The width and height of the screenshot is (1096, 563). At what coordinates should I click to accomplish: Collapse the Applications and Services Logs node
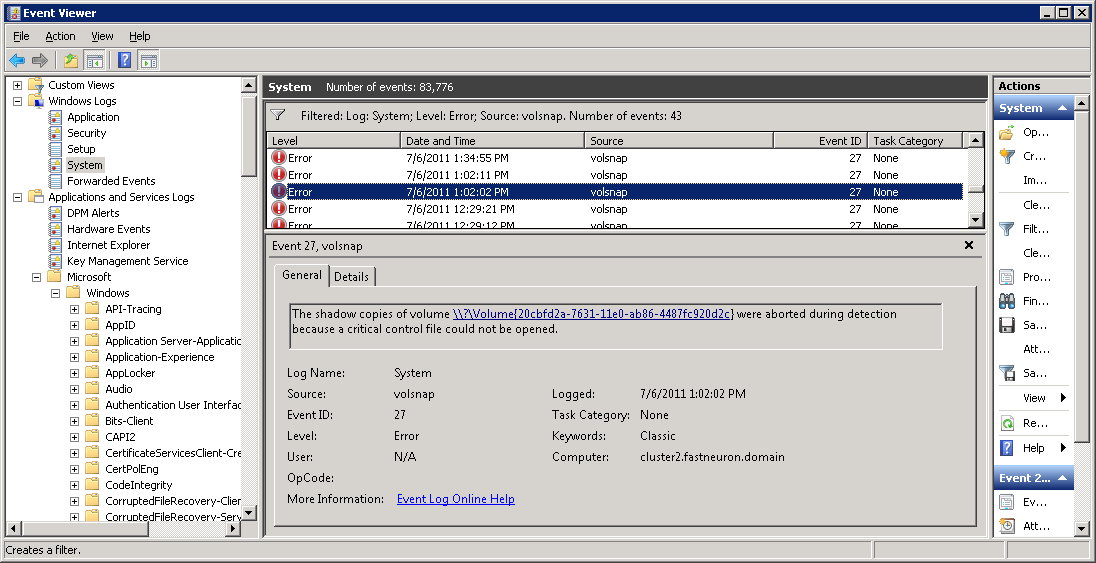click(17, 197)
